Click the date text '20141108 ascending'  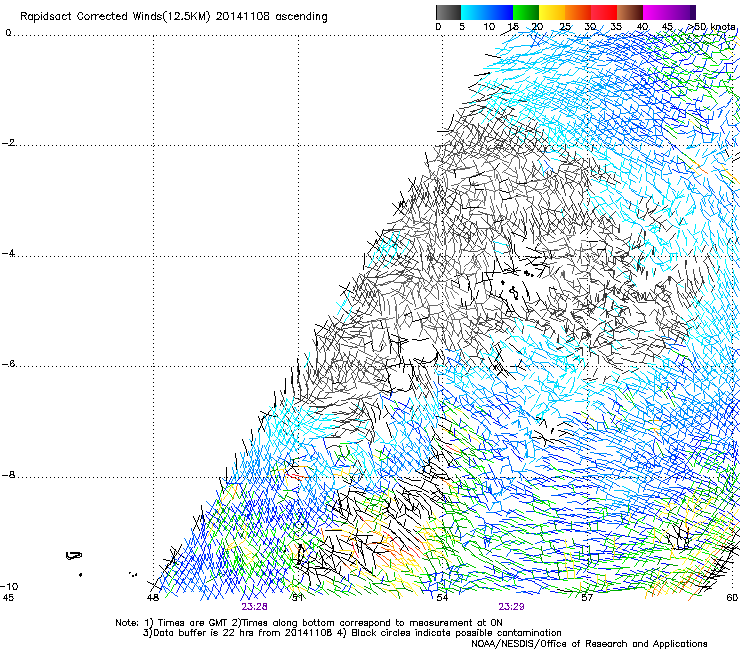tap(271, 17)
